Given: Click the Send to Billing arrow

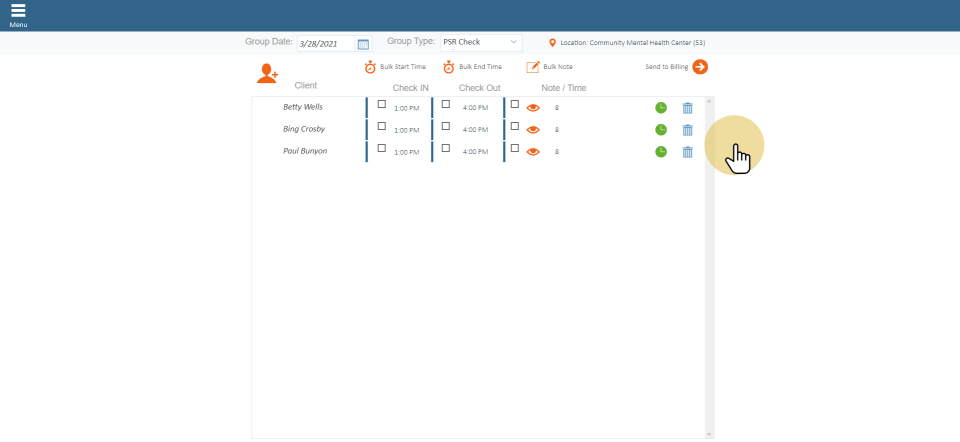Looking at the screenshot, I should (700, 67).
